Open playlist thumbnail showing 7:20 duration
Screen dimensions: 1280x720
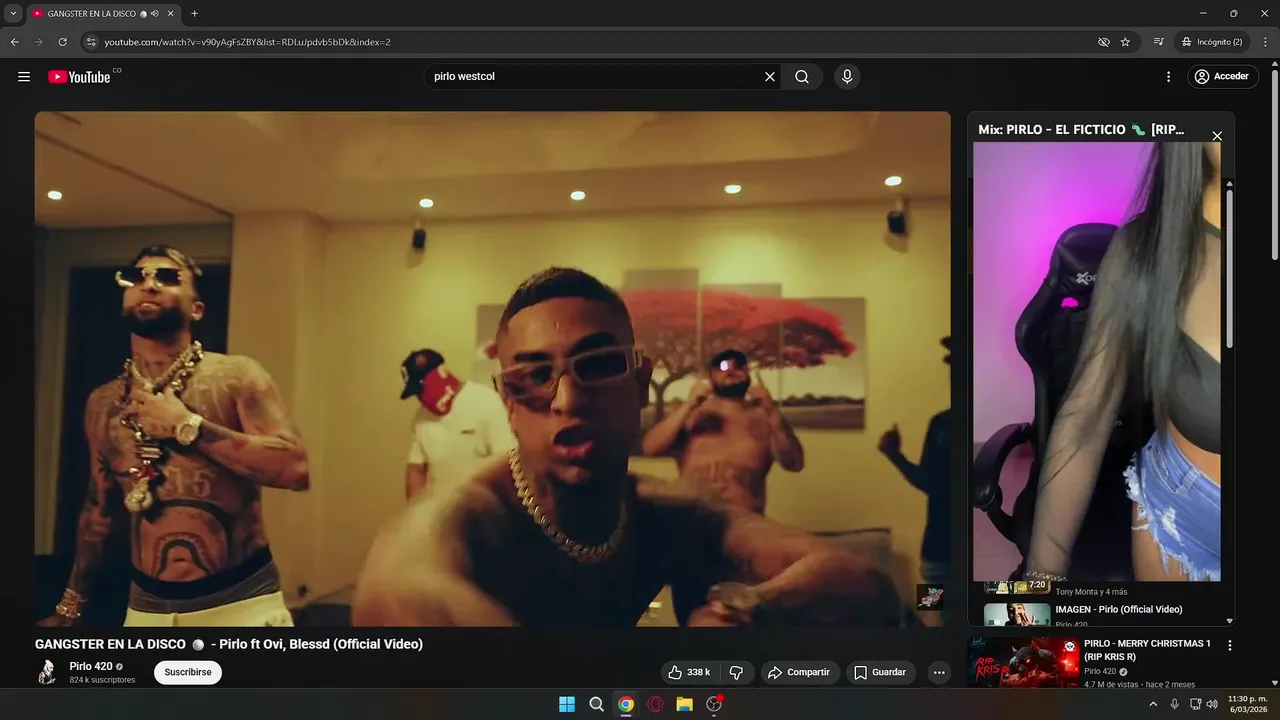pos(1017,587)
